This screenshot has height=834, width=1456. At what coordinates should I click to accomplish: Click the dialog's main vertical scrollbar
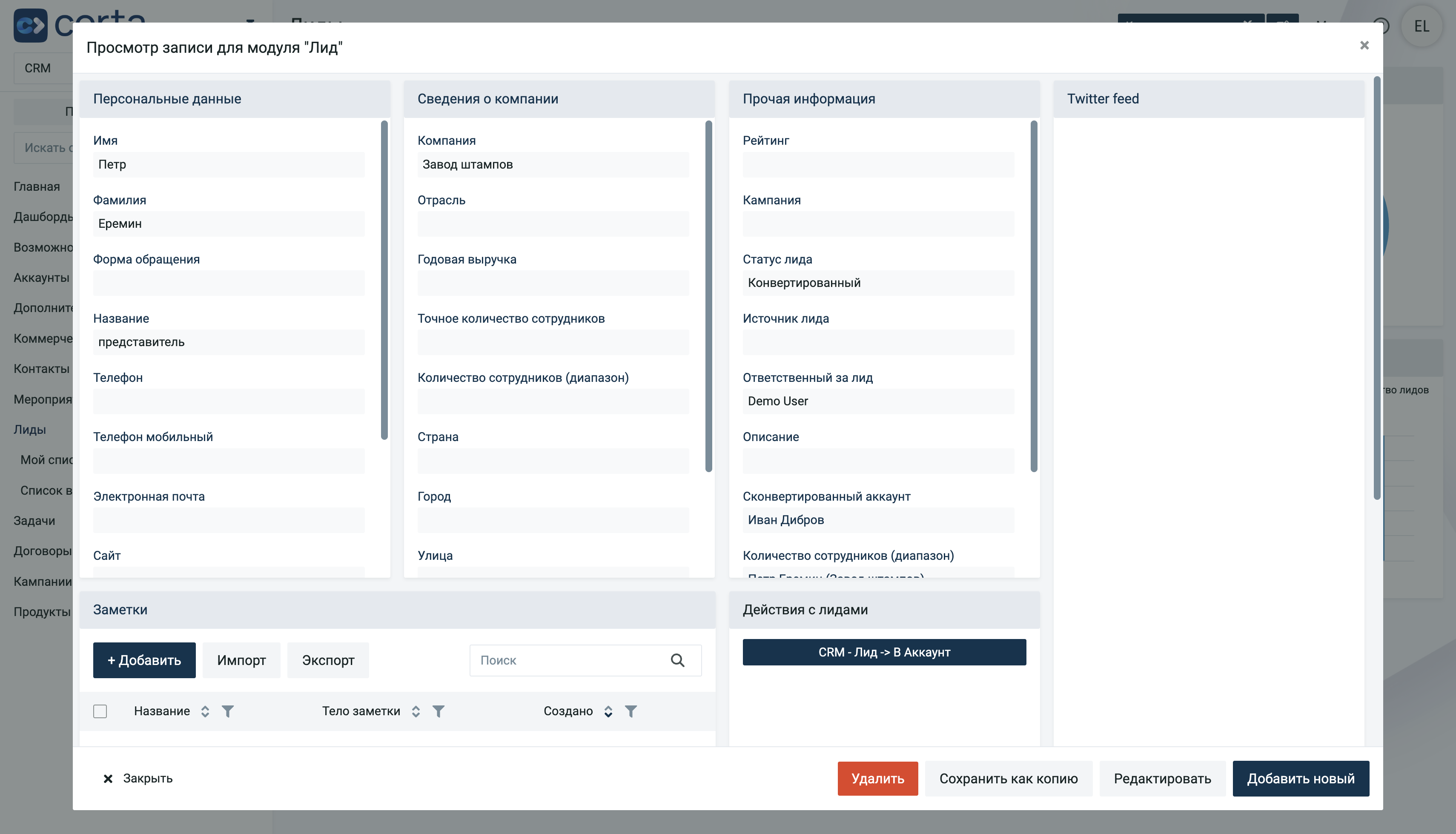pos(1377,287)
